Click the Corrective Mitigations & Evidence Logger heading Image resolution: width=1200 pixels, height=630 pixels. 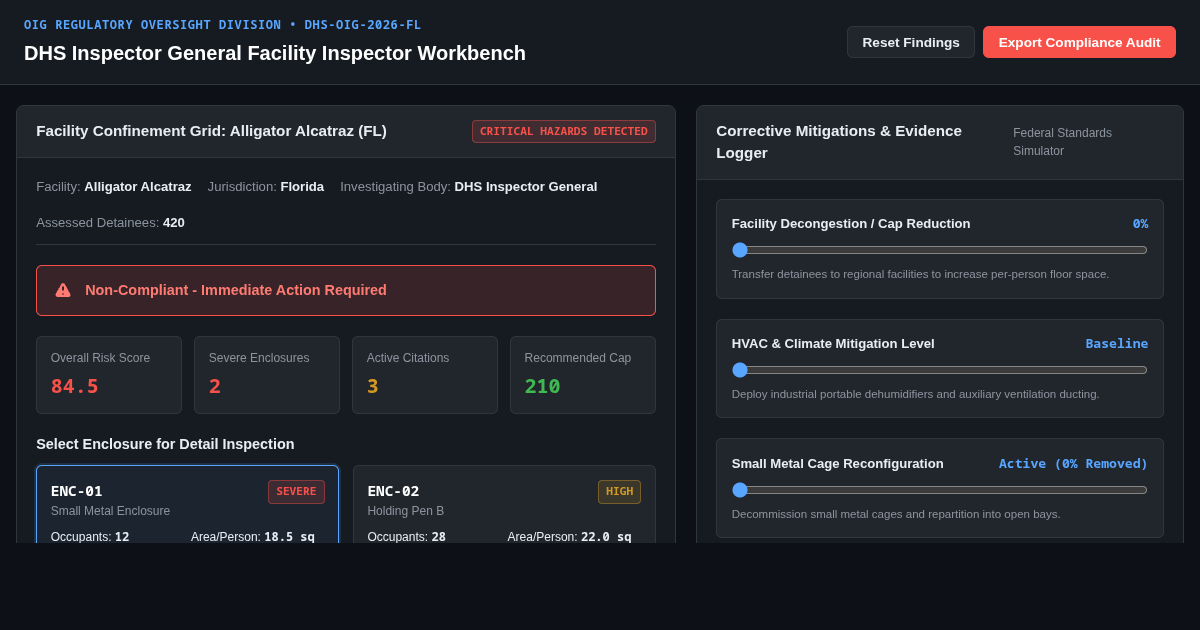(839, 142)
